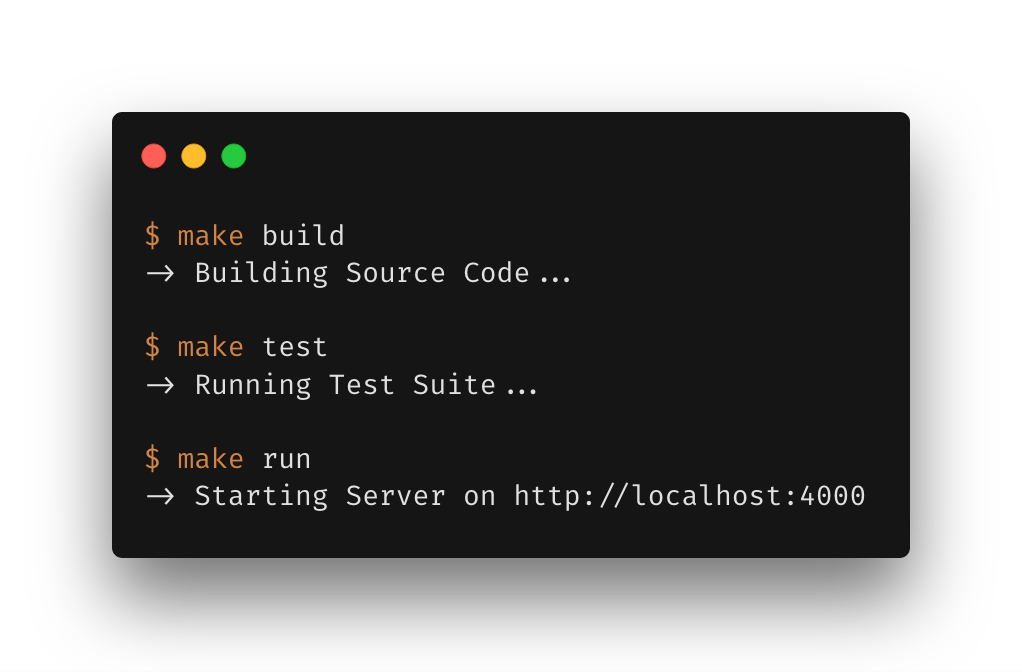Click the arrow before Building Source Code
This screenshot has height=672, width=1022.
159,273
